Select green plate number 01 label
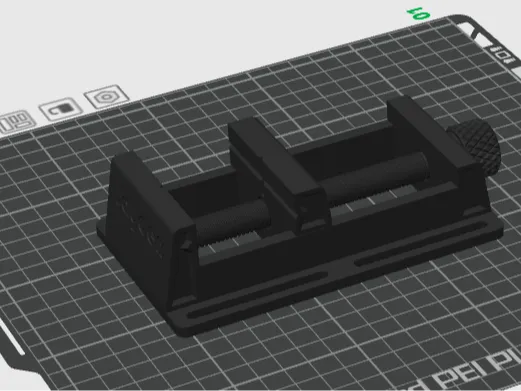 coord(419,14)
